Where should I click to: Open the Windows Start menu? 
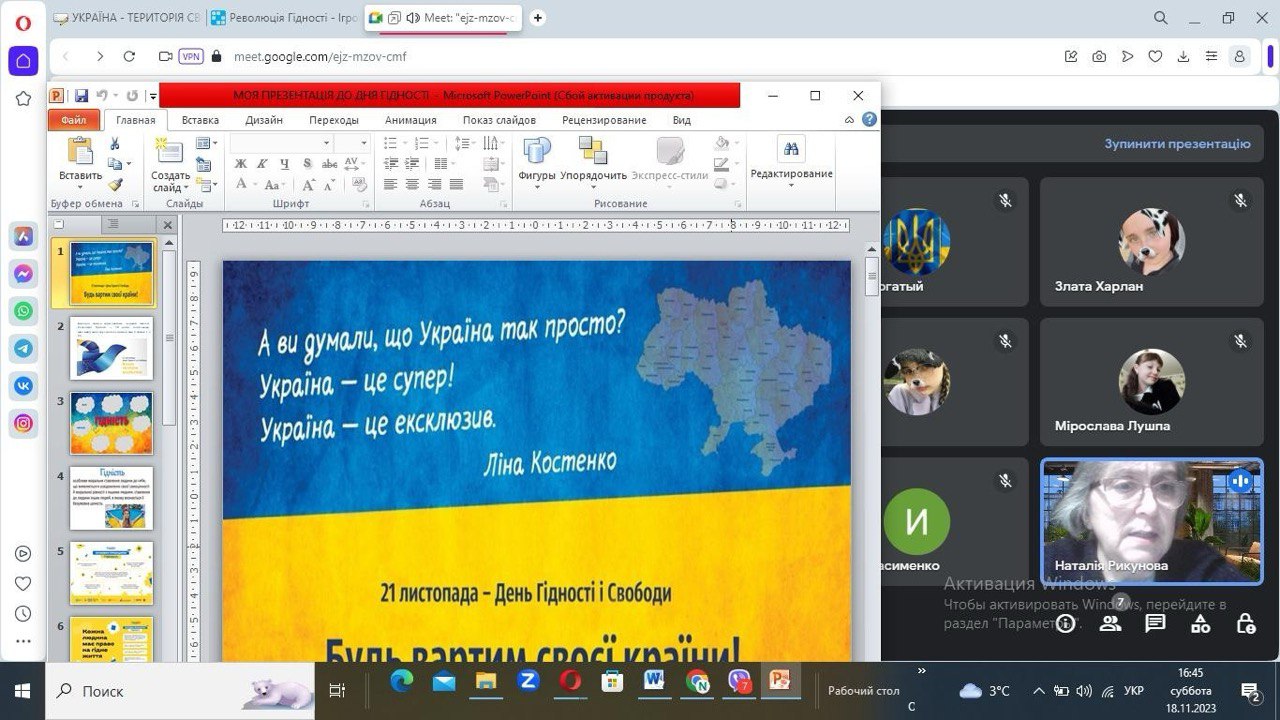tap(22, 691)
